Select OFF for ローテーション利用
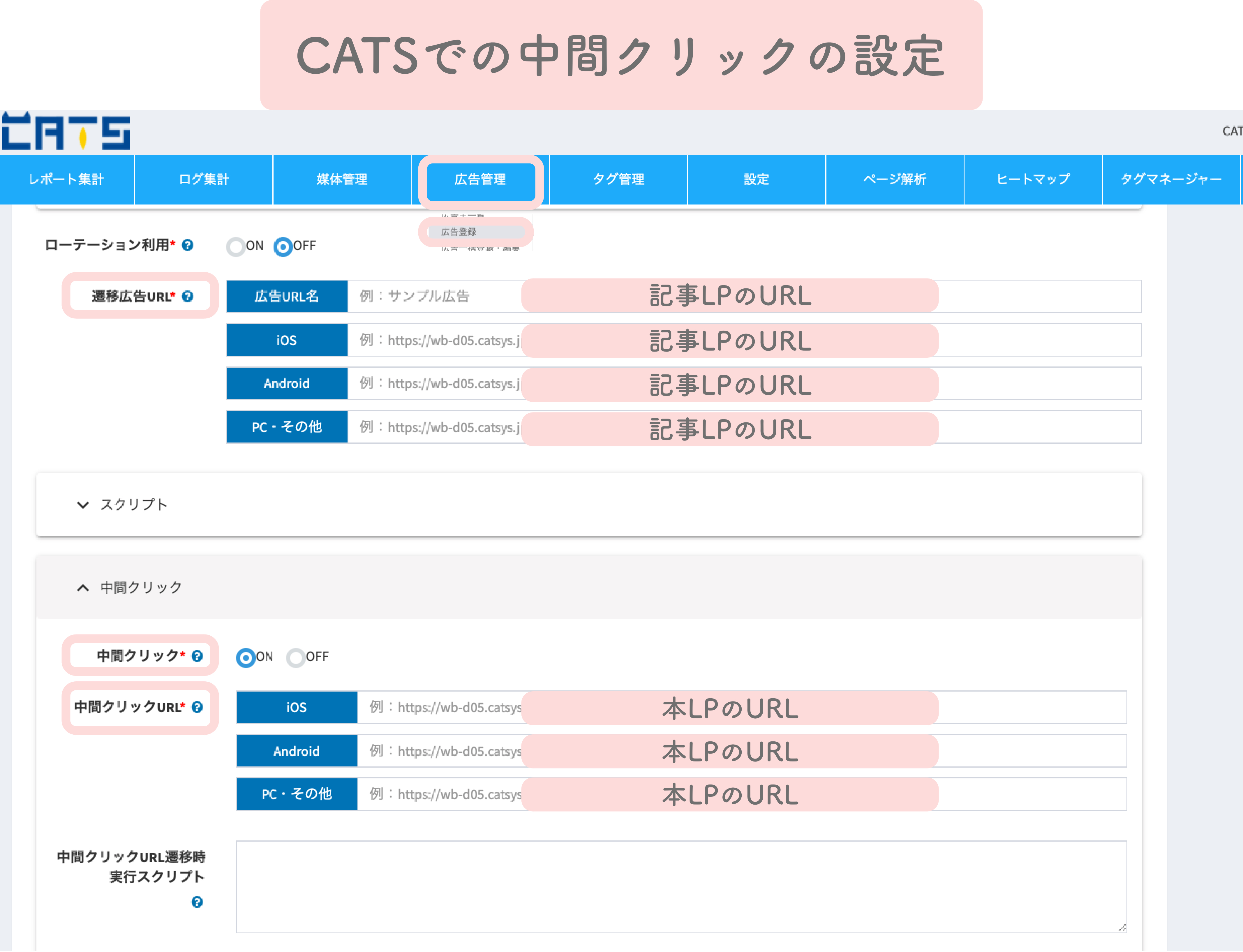The width and height of the screenshot is (1243, 952). (283, 246)
